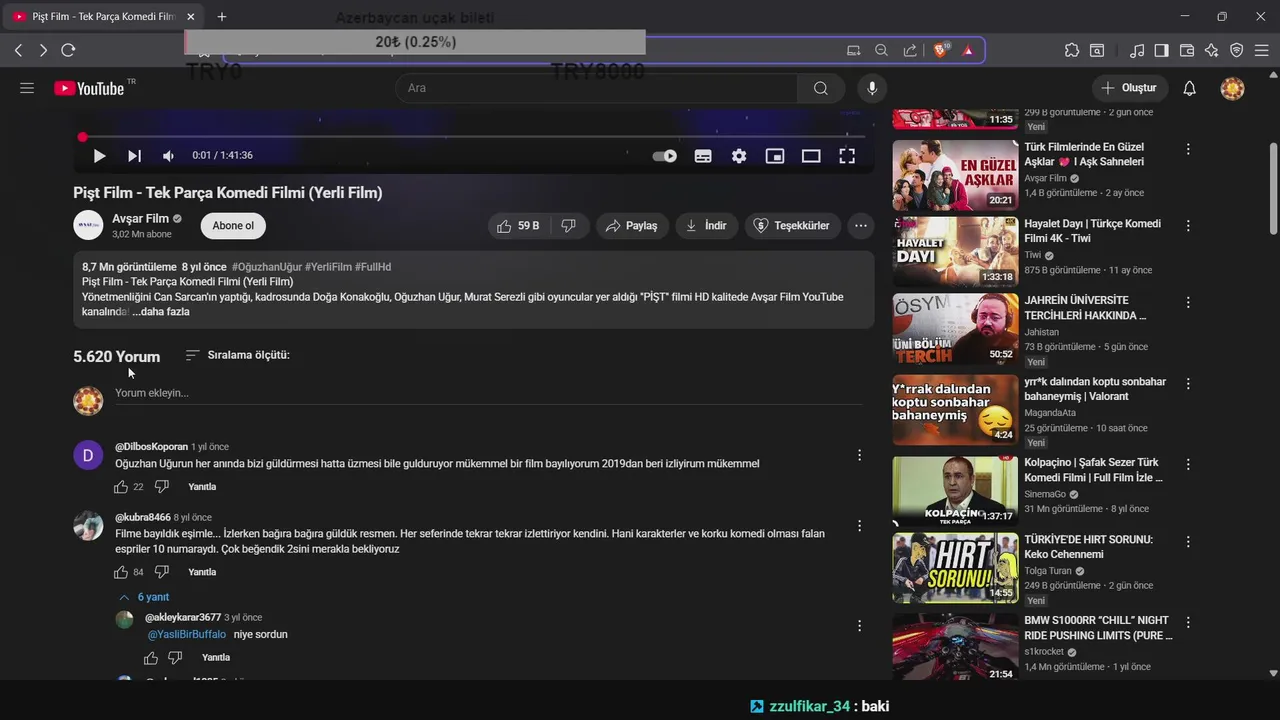Open more actions below the video
1280x720 pixels.
coord(861,226)
